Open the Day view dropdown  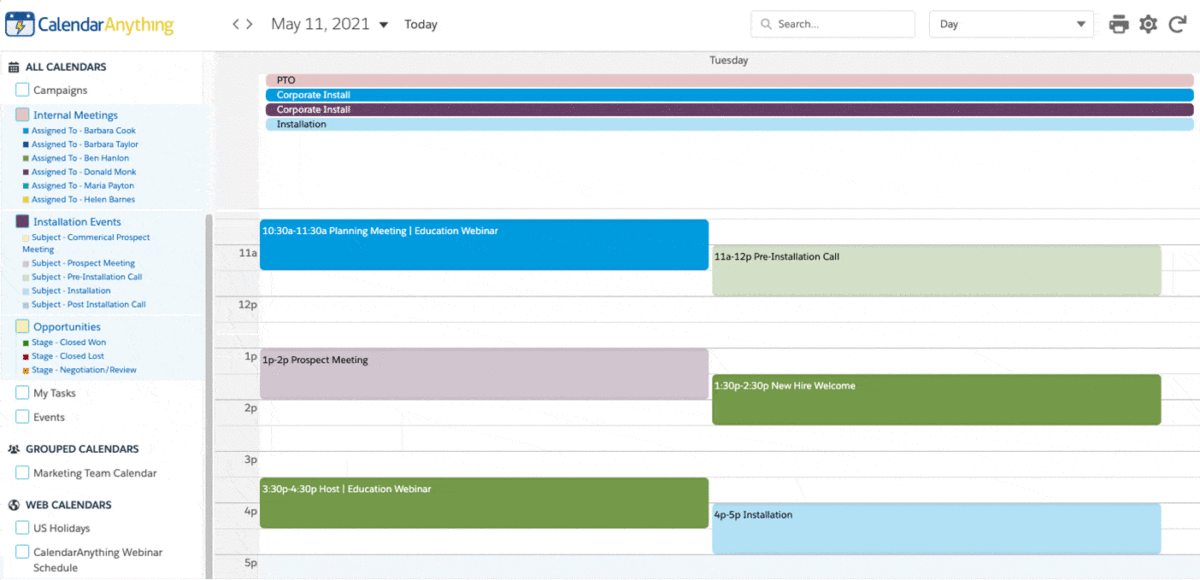1011,24
